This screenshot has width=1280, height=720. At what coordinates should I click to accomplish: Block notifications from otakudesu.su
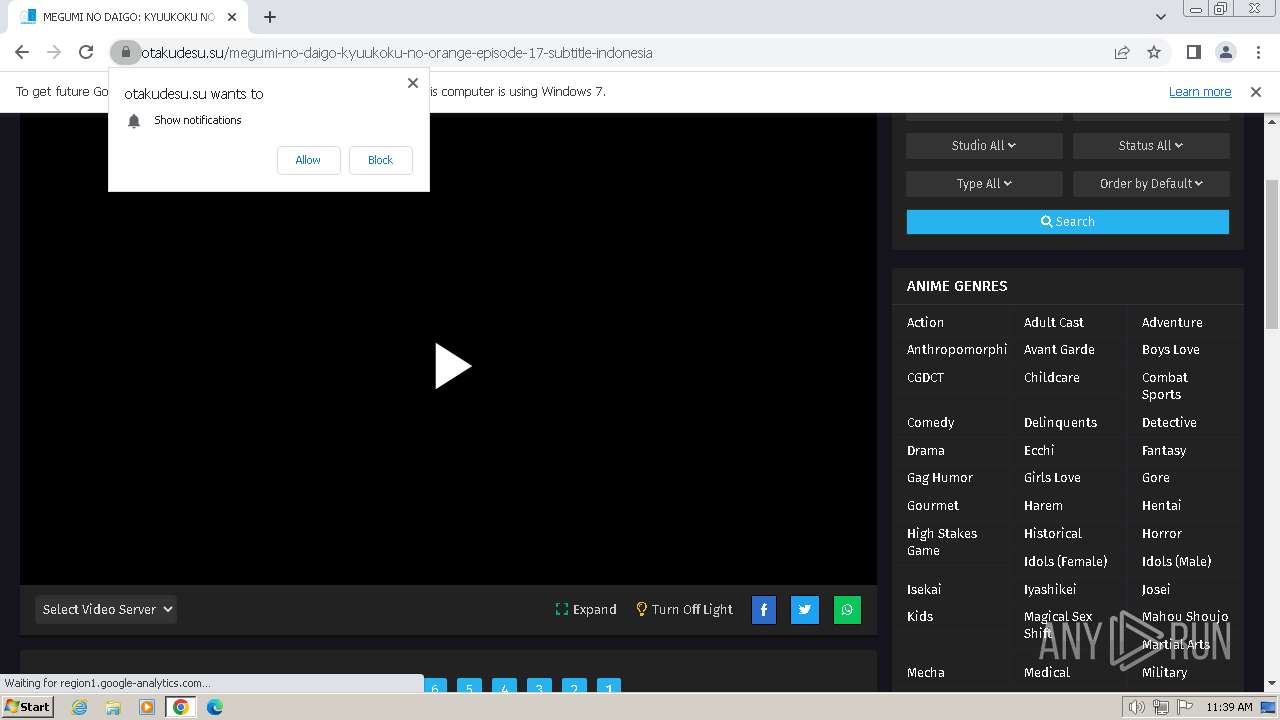(x=380, y=160)
